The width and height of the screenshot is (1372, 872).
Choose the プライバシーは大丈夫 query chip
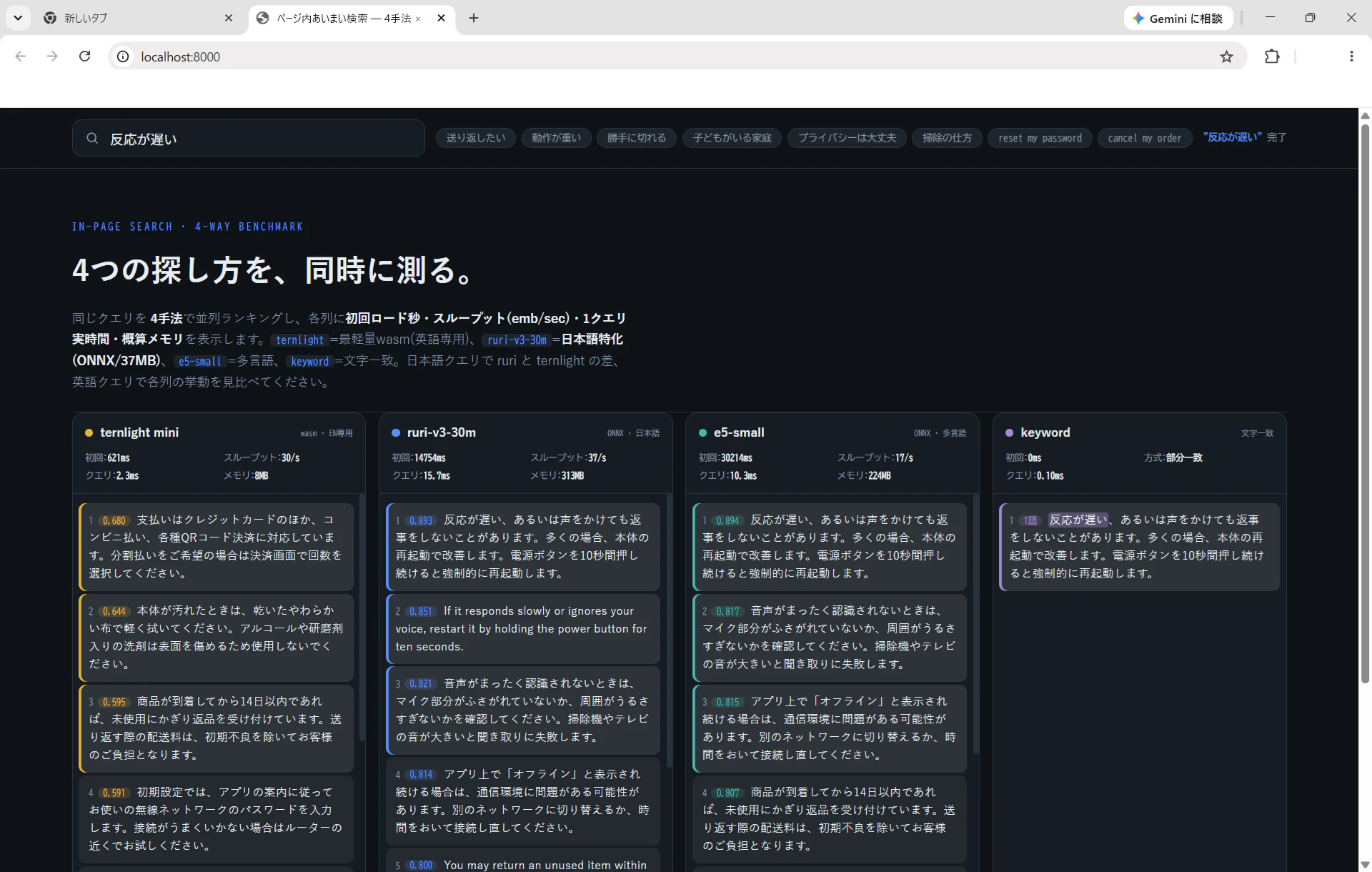tap(847, 138)
